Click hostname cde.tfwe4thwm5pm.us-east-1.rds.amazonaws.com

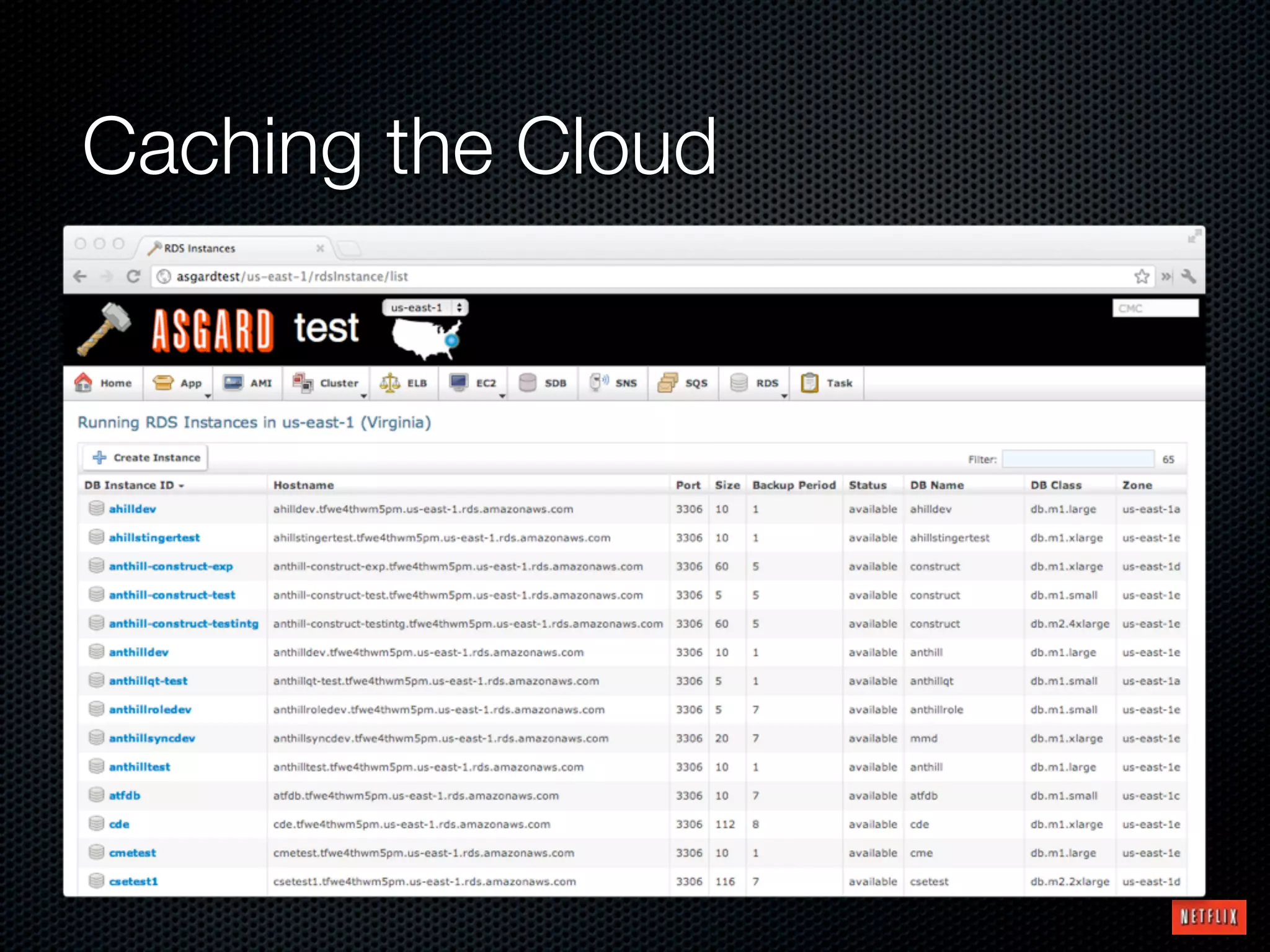[x=412, y=824]
